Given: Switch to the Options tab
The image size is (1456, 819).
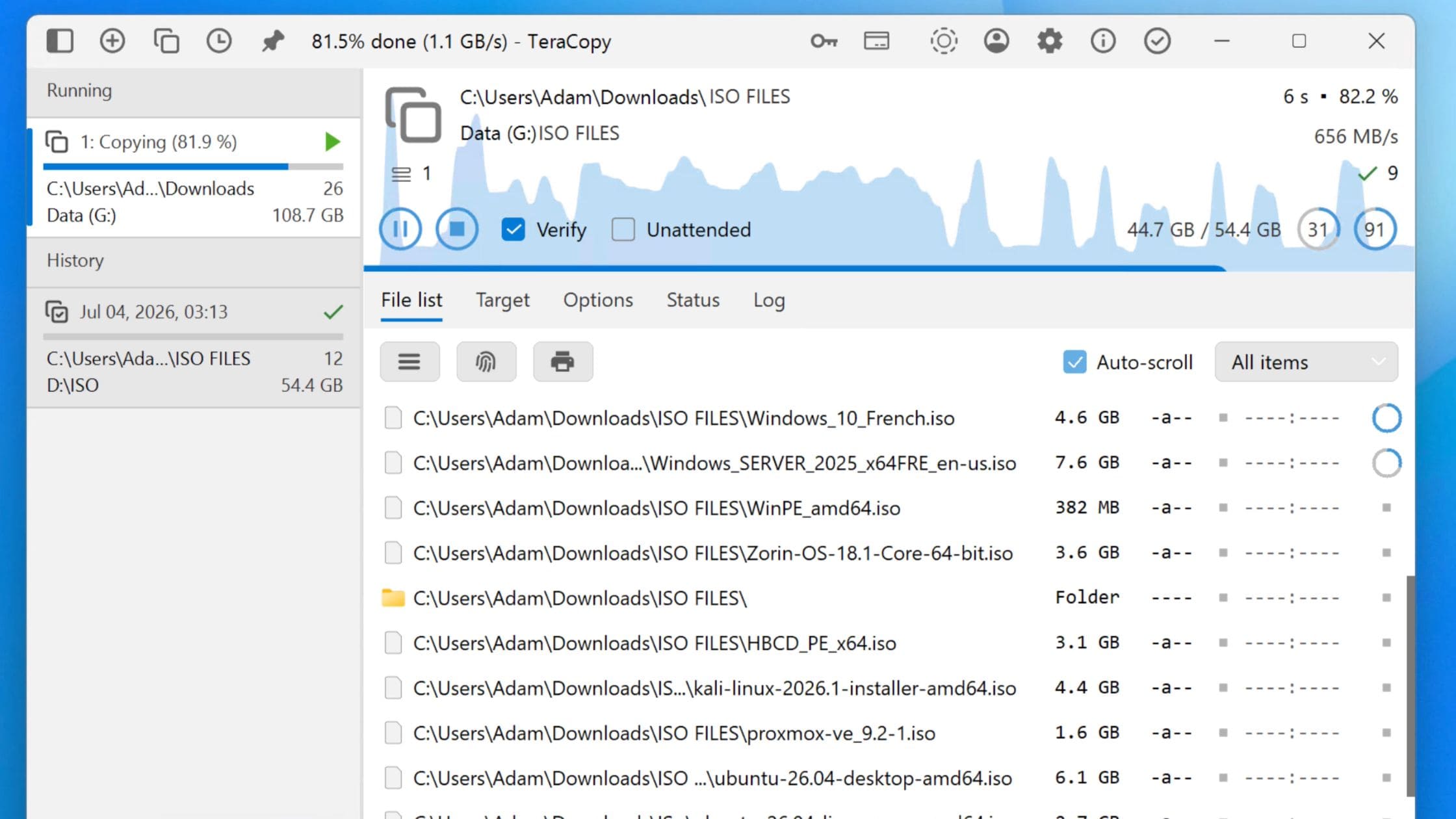Looking at the screenshot, I should (598, 300).
